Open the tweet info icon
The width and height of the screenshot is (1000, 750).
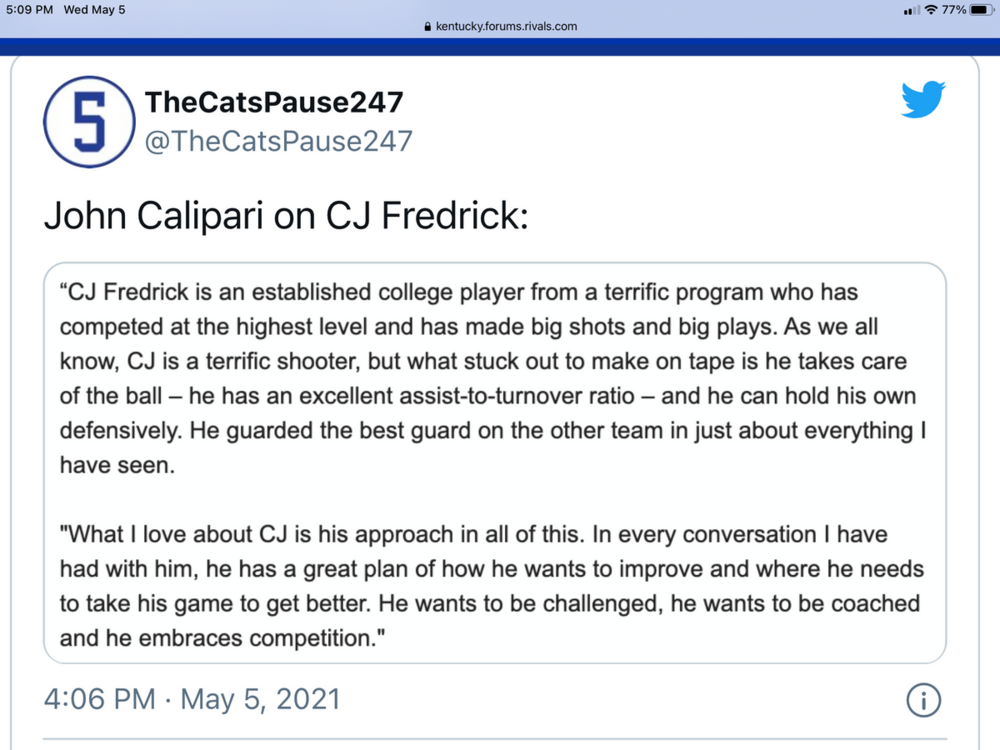923,700
